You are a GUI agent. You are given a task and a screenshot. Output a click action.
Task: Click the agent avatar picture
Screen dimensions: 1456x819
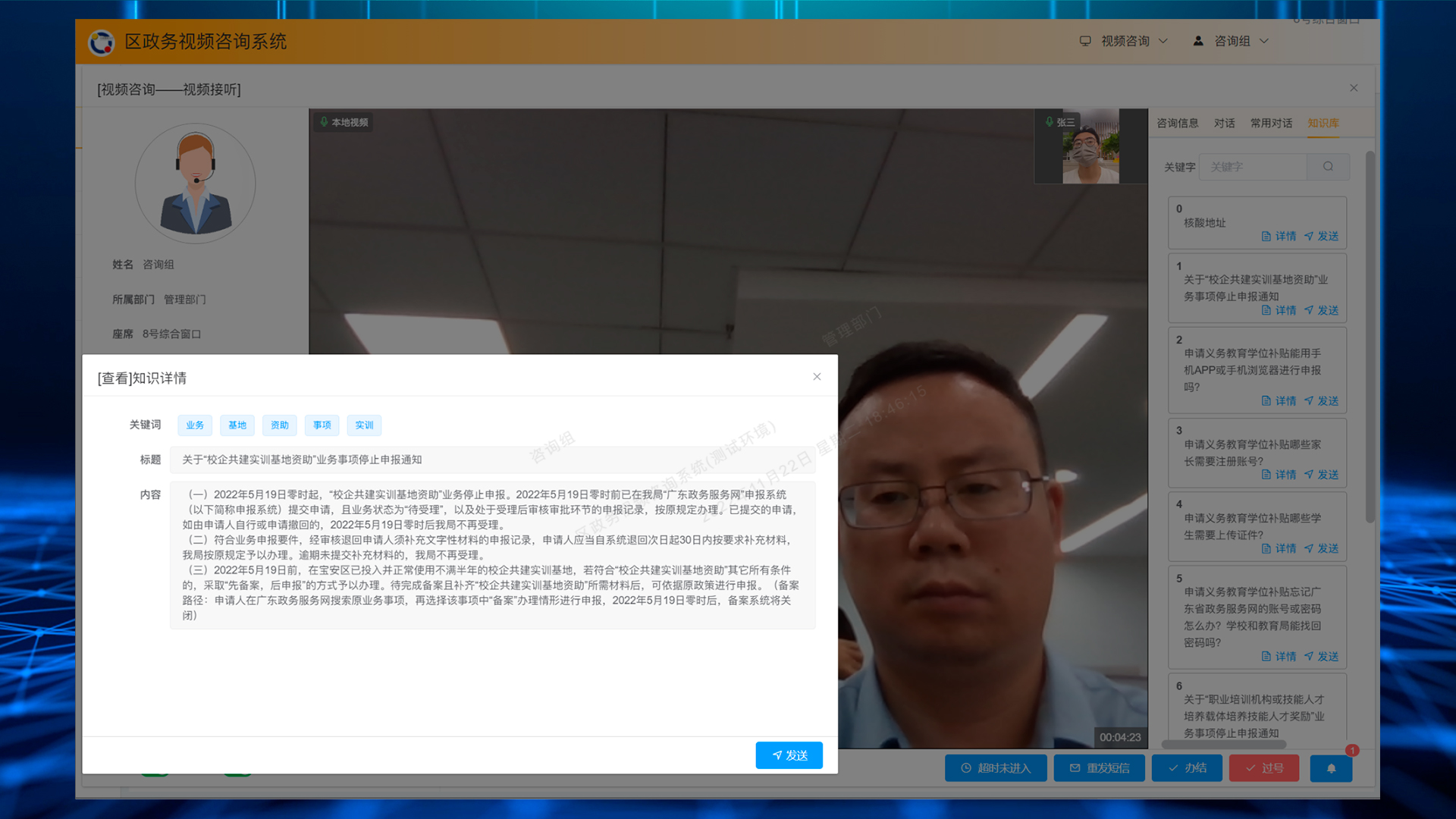(195, 184)
